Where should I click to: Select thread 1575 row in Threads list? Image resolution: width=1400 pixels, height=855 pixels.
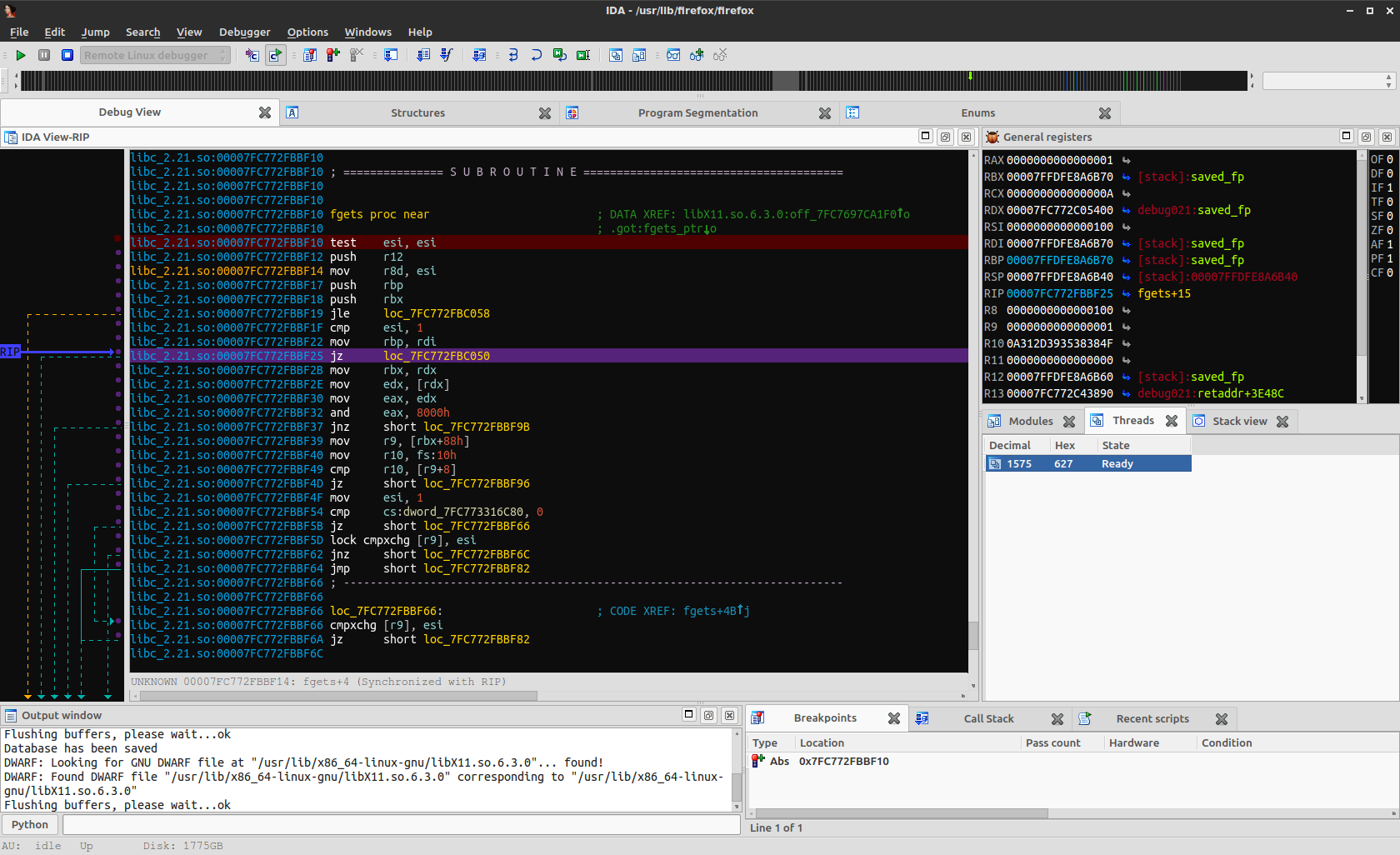click(1088, 463)
